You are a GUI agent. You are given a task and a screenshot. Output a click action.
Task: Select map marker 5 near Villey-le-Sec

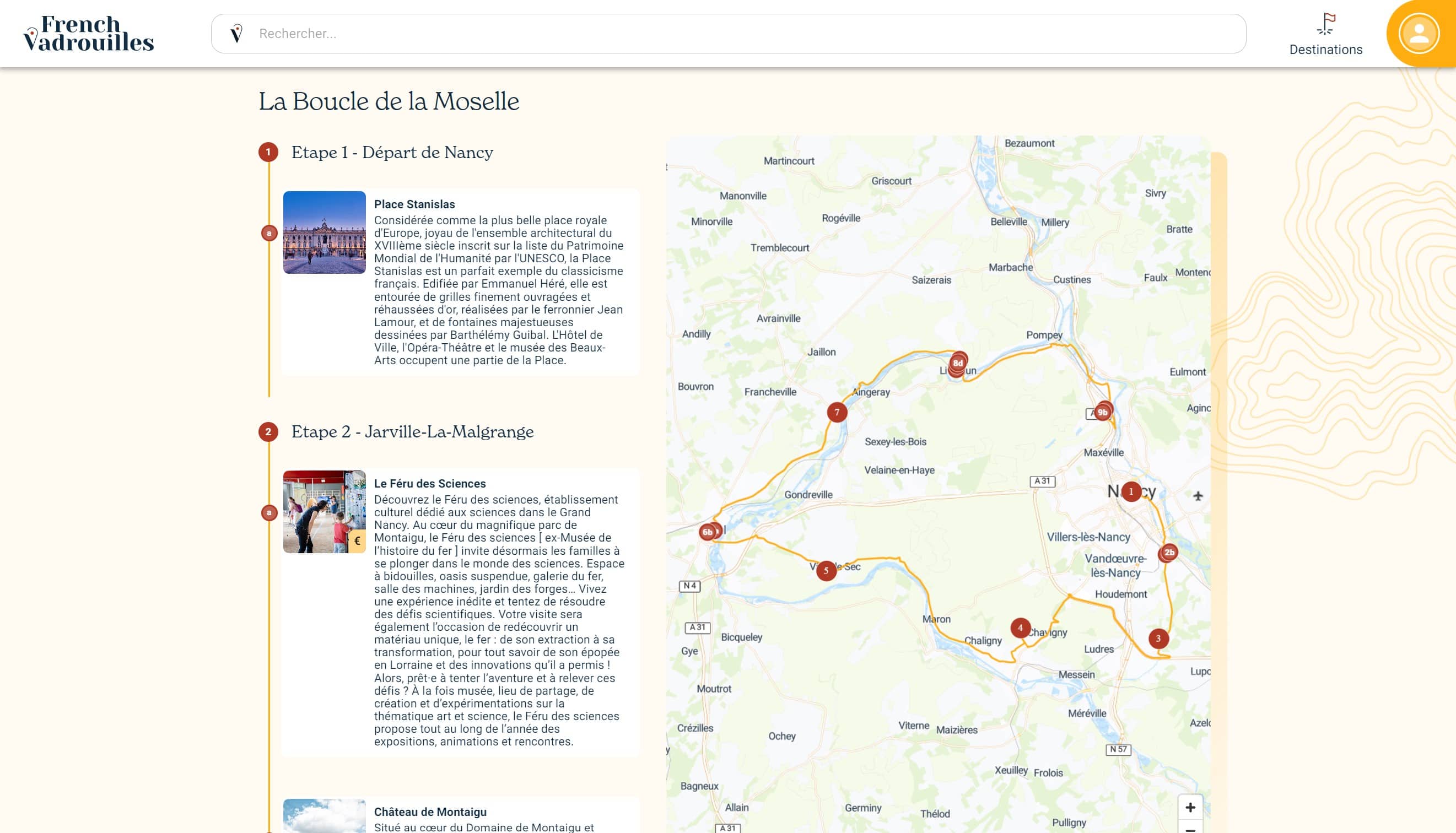point(826,570)
